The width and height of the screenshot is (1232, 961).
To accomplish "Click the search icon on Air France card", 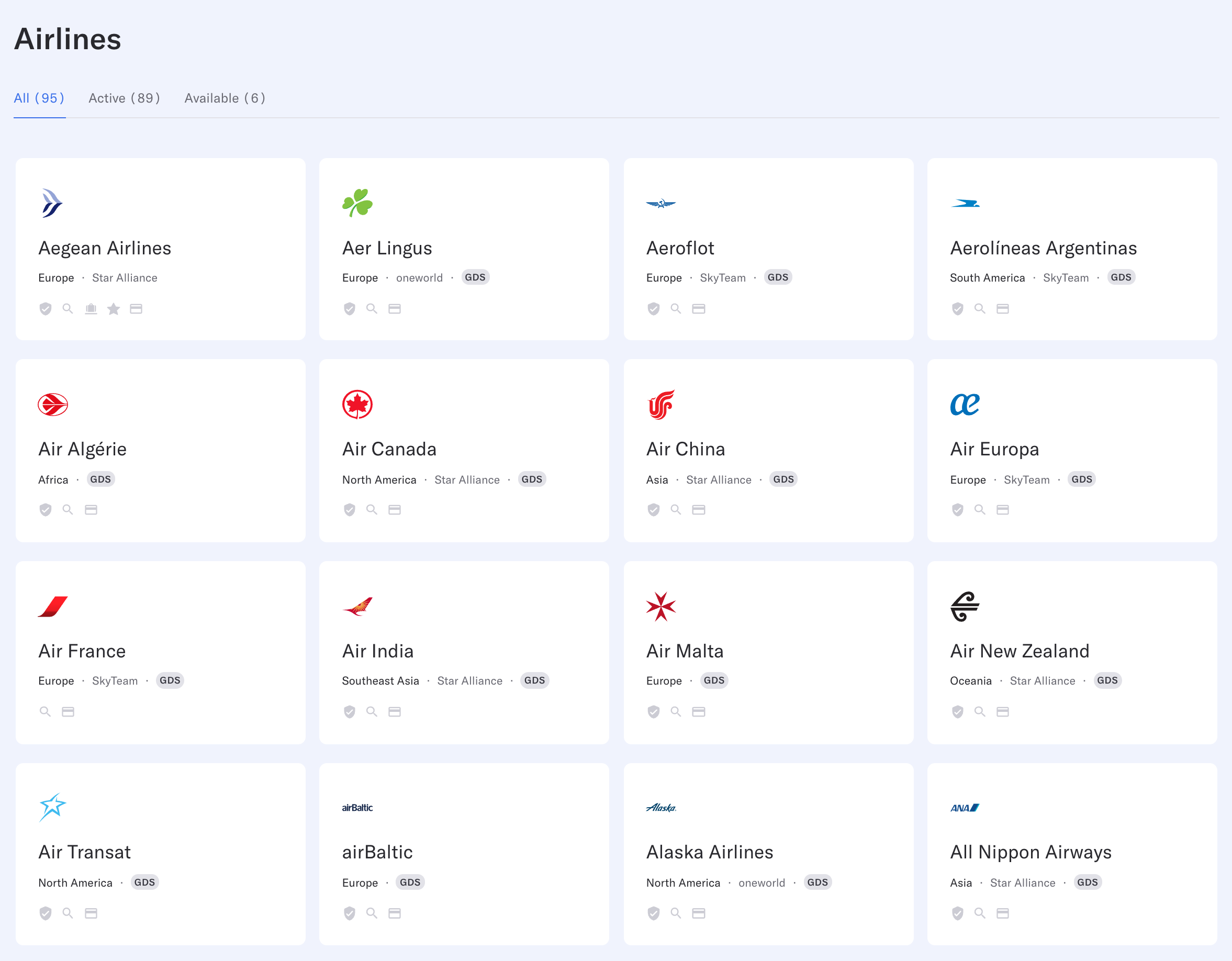I will coord(45,711).
